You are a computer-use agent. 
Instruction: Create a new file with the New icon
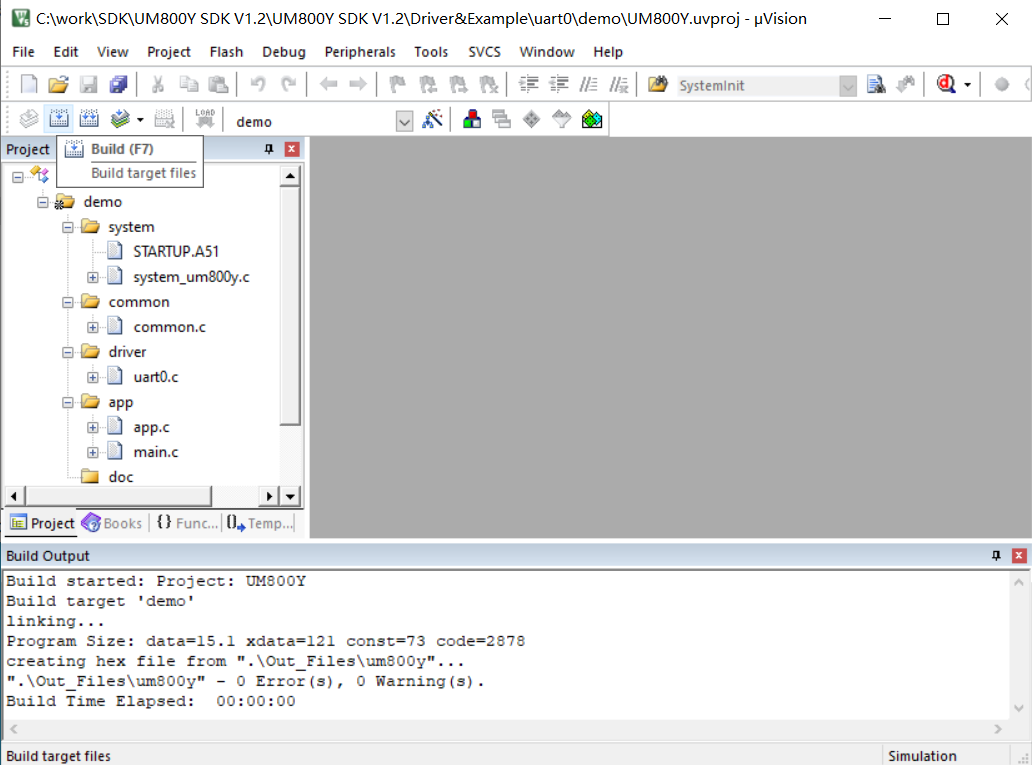click(29, 85)
